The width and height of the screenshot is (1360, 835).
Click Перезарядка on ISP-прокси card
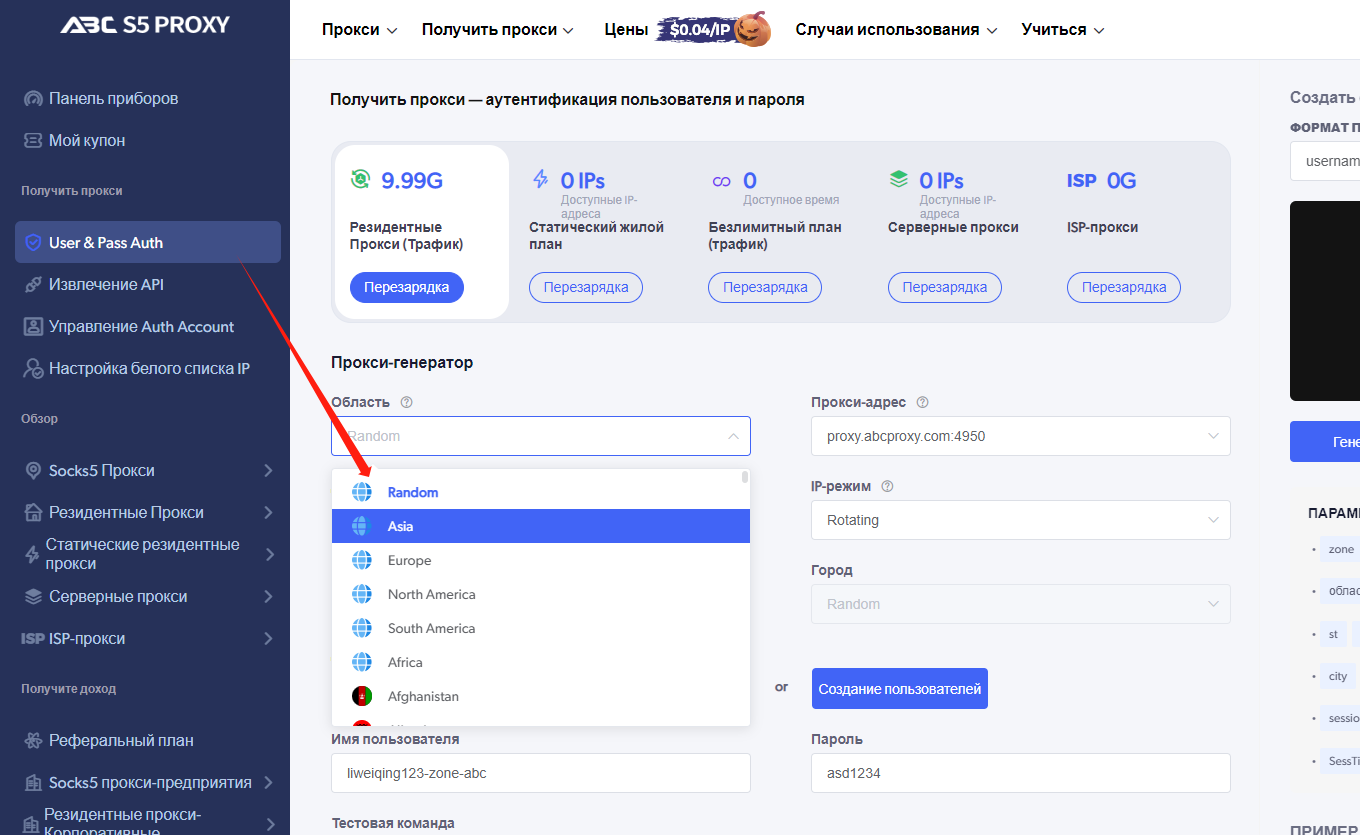pyautogui.click(x=1124, y=287)
